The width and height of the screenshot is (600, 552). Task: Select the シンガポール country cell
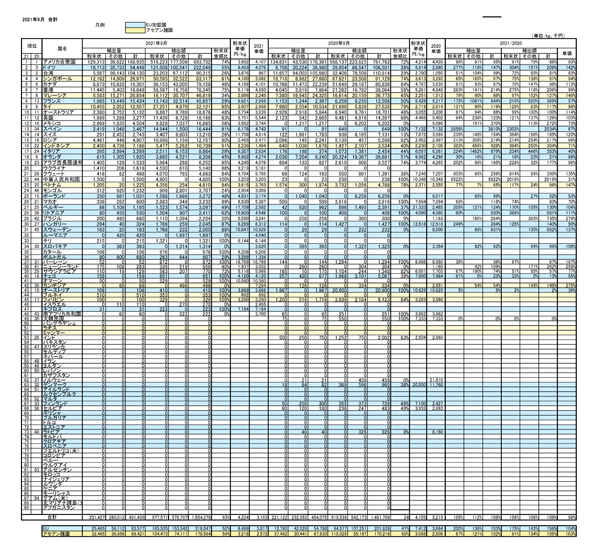coord(62,78)
